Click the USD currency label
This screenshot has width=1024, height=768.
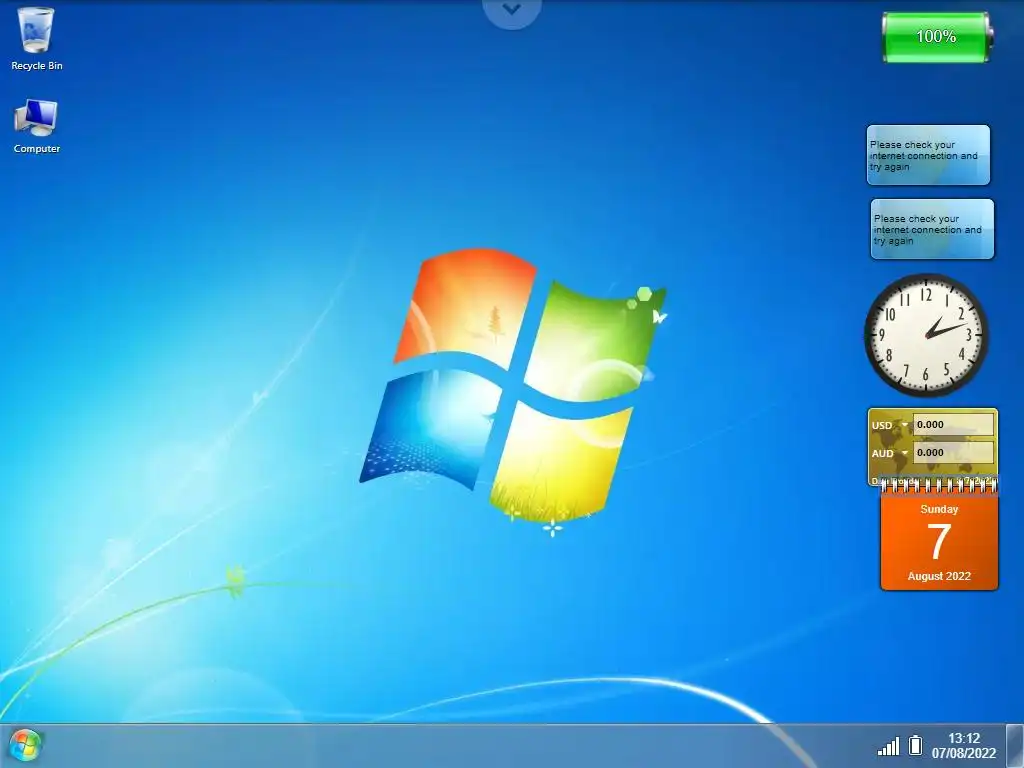point(882,425)
